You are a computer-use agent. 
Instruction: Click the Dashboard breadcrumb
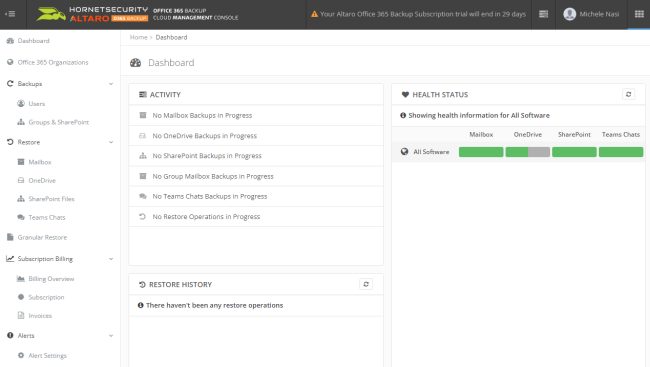pyautogui.click(x=171, y=37)
